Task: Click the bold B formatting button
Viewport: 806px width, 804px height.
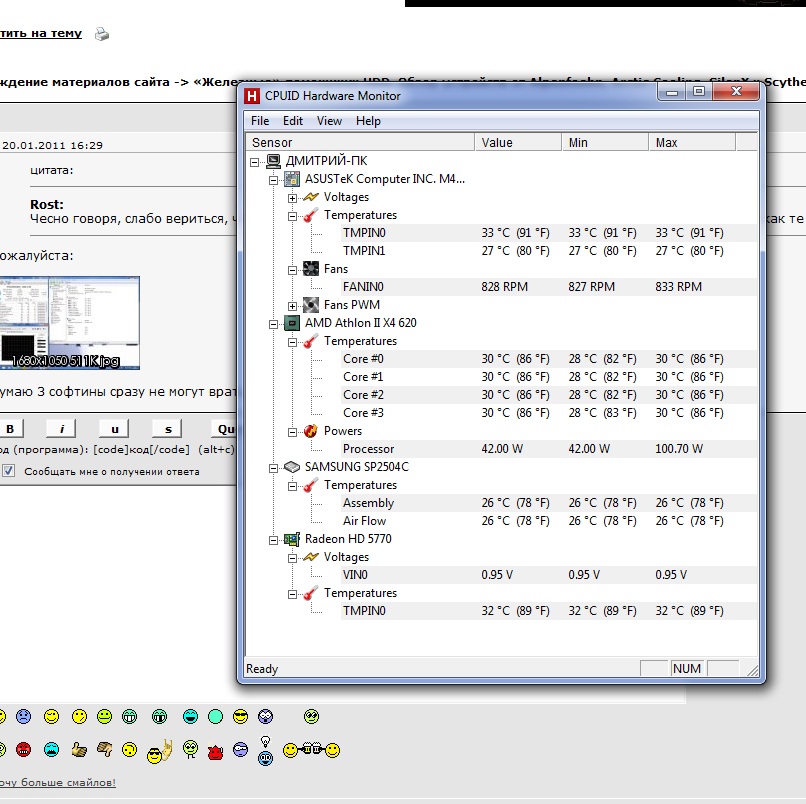Action: point(10,429)
